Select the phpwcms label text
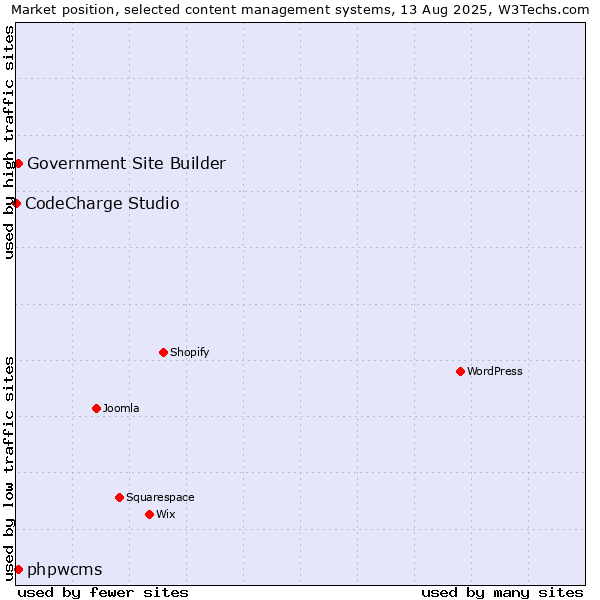600x600 pixels. pyautogui.click(x=65, y=570)
